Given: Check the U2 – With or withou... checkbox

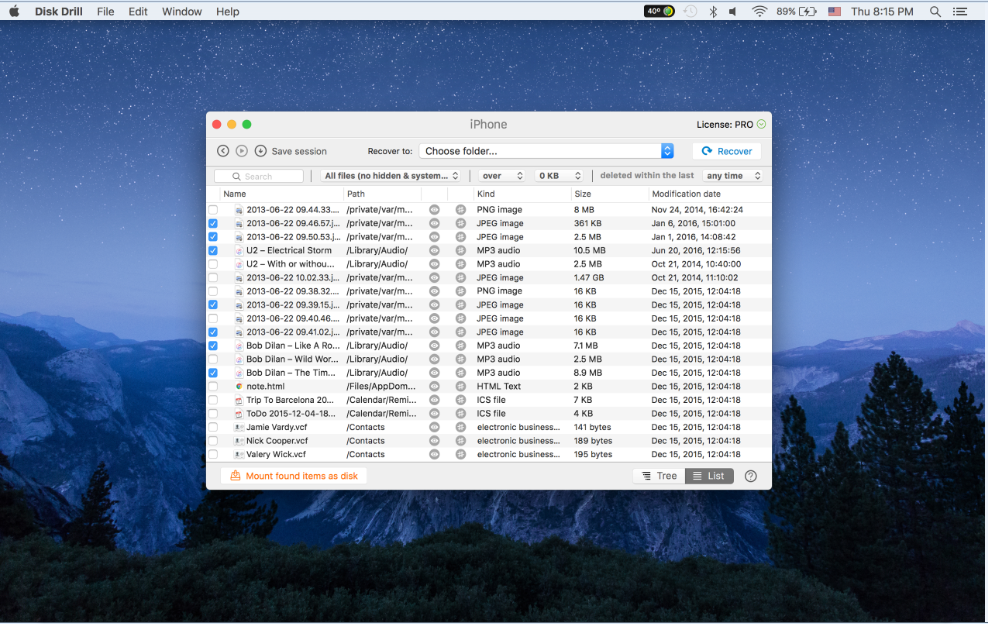Looking at the screenshot, I should tap(213, 264).
